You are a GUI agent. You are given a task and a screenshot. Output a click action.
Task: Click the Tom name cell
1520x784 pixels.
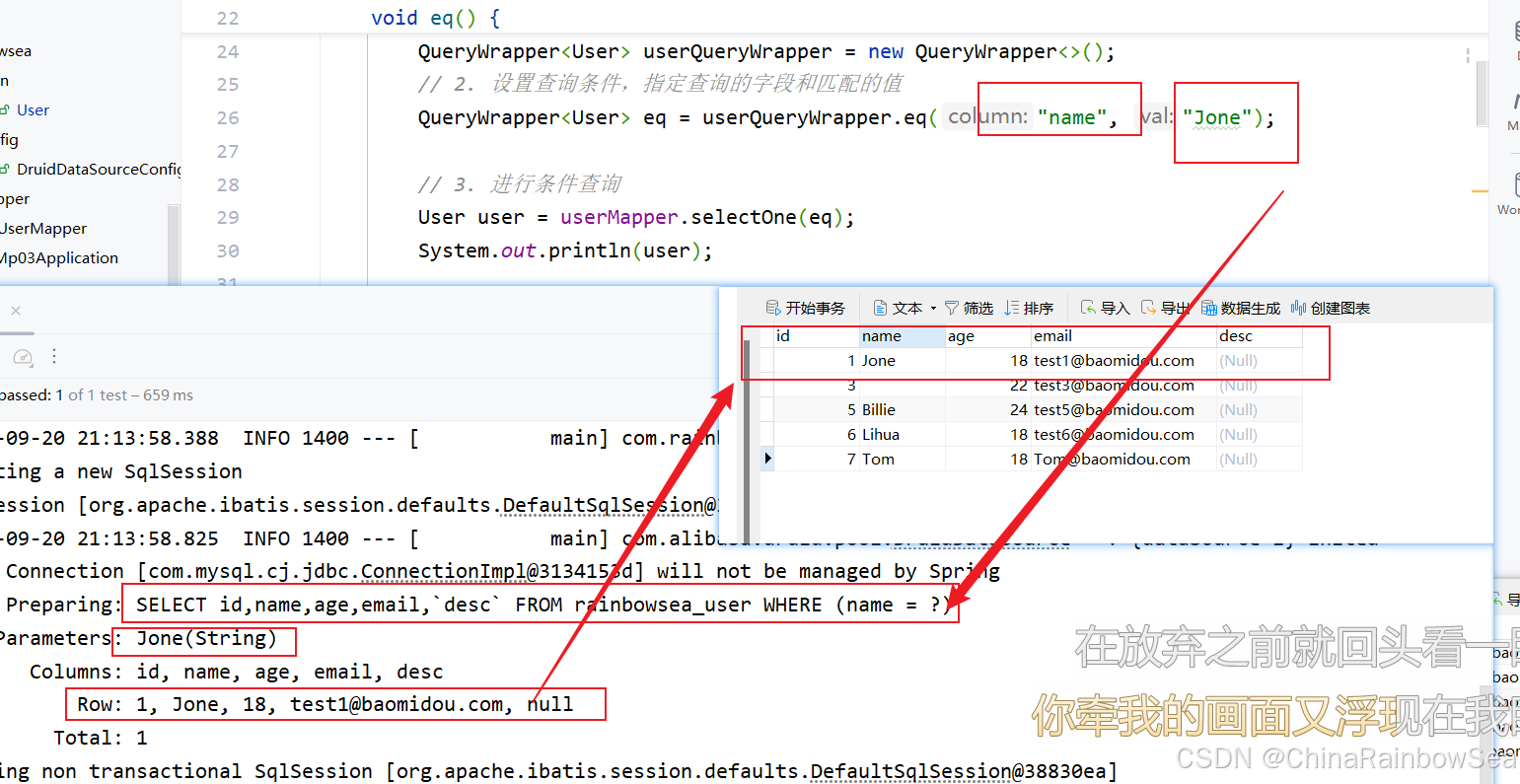tap(902, 460)
